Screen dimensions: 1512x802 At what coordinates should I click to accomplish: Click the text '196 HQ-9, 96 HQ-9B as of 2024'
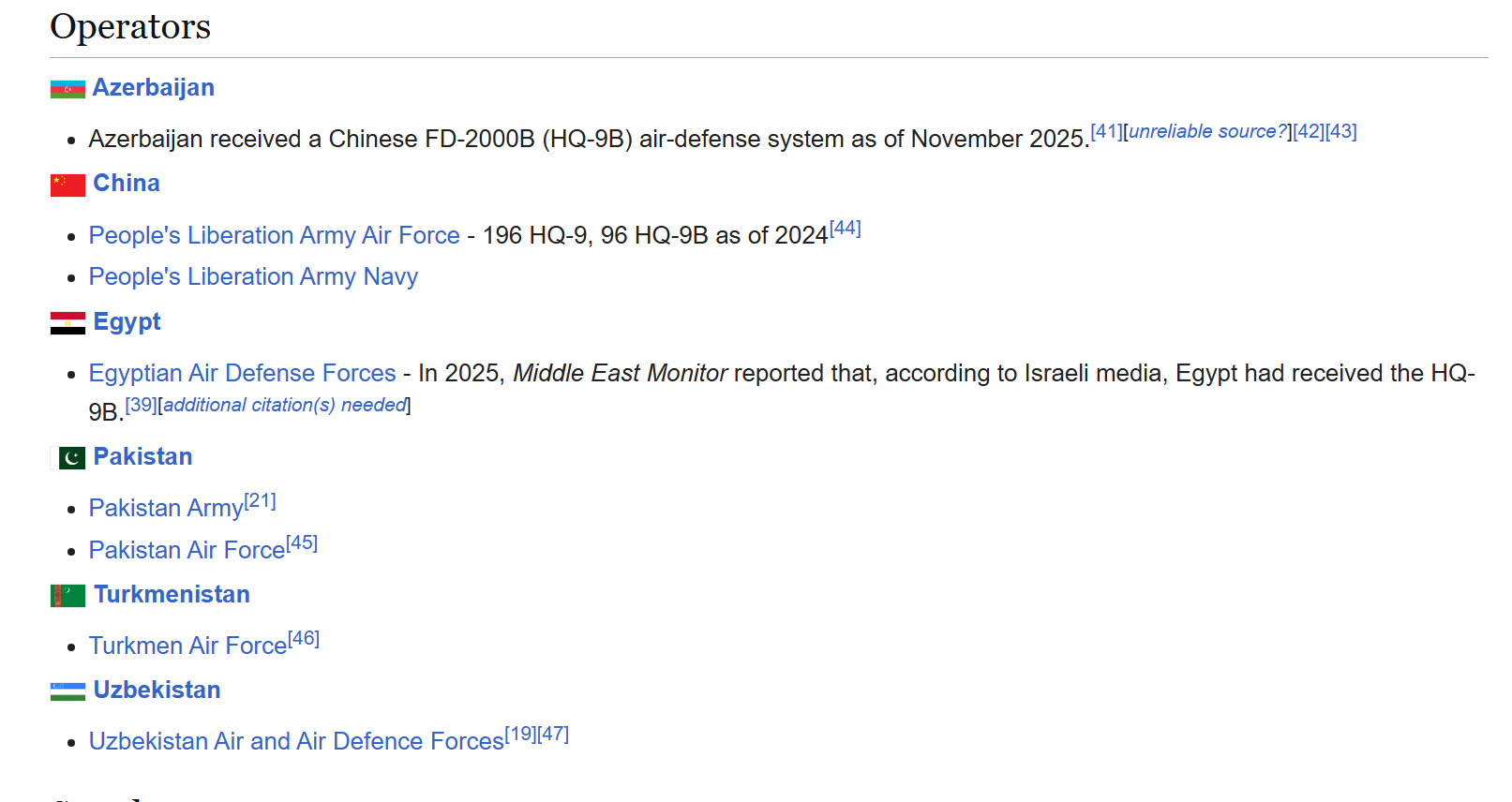point(655,235)
